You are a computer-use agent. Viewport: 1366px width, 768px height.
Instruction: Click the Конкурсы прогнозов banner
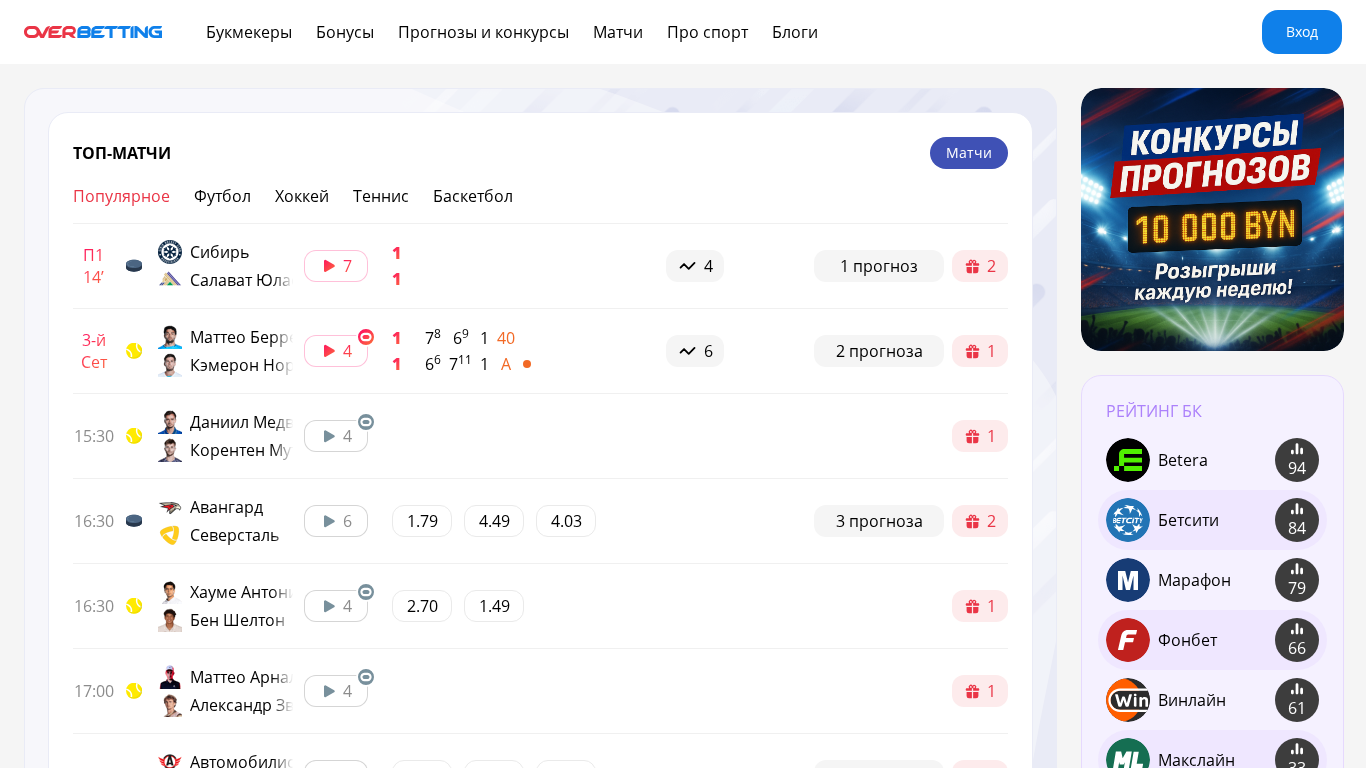click(1212, 219)
